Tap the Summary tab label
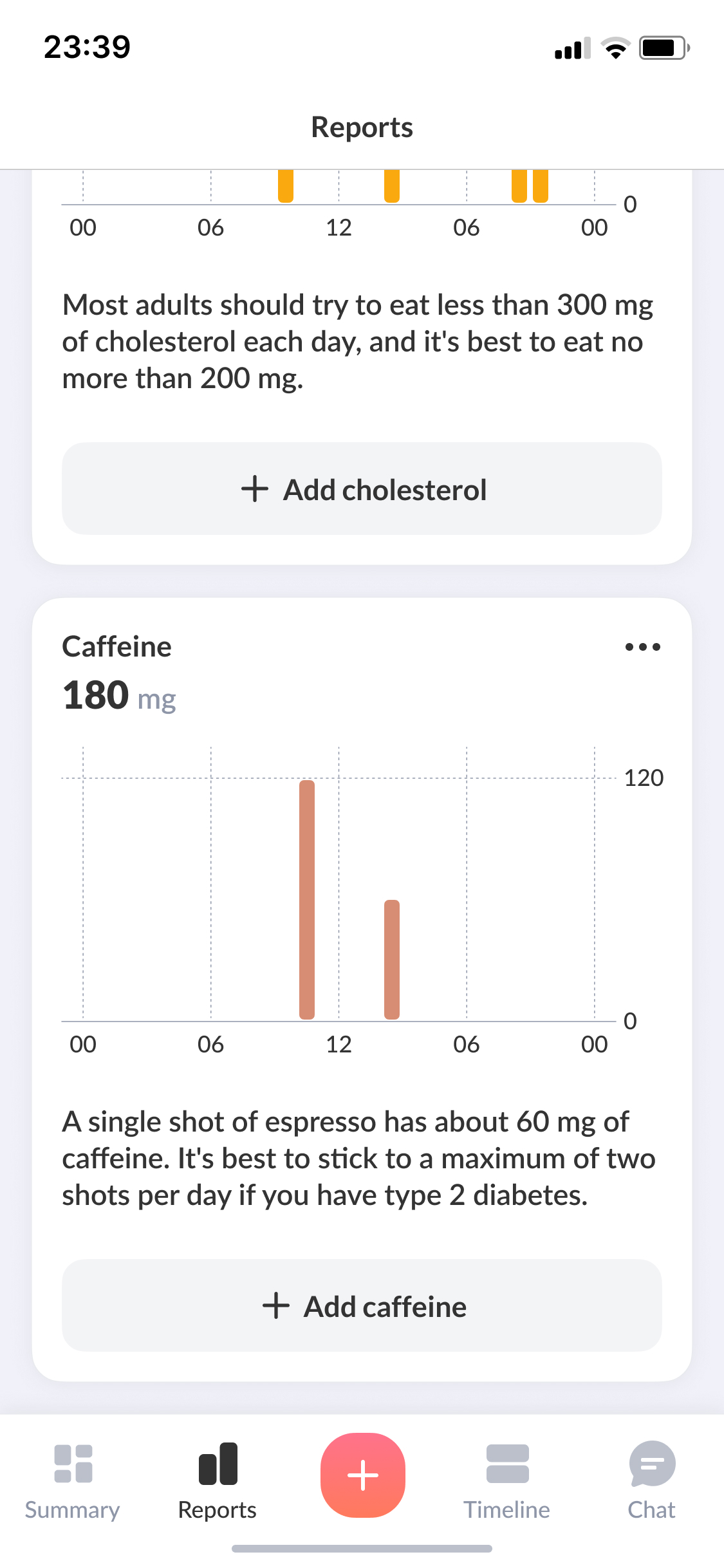 click(x=72, y=1510)
